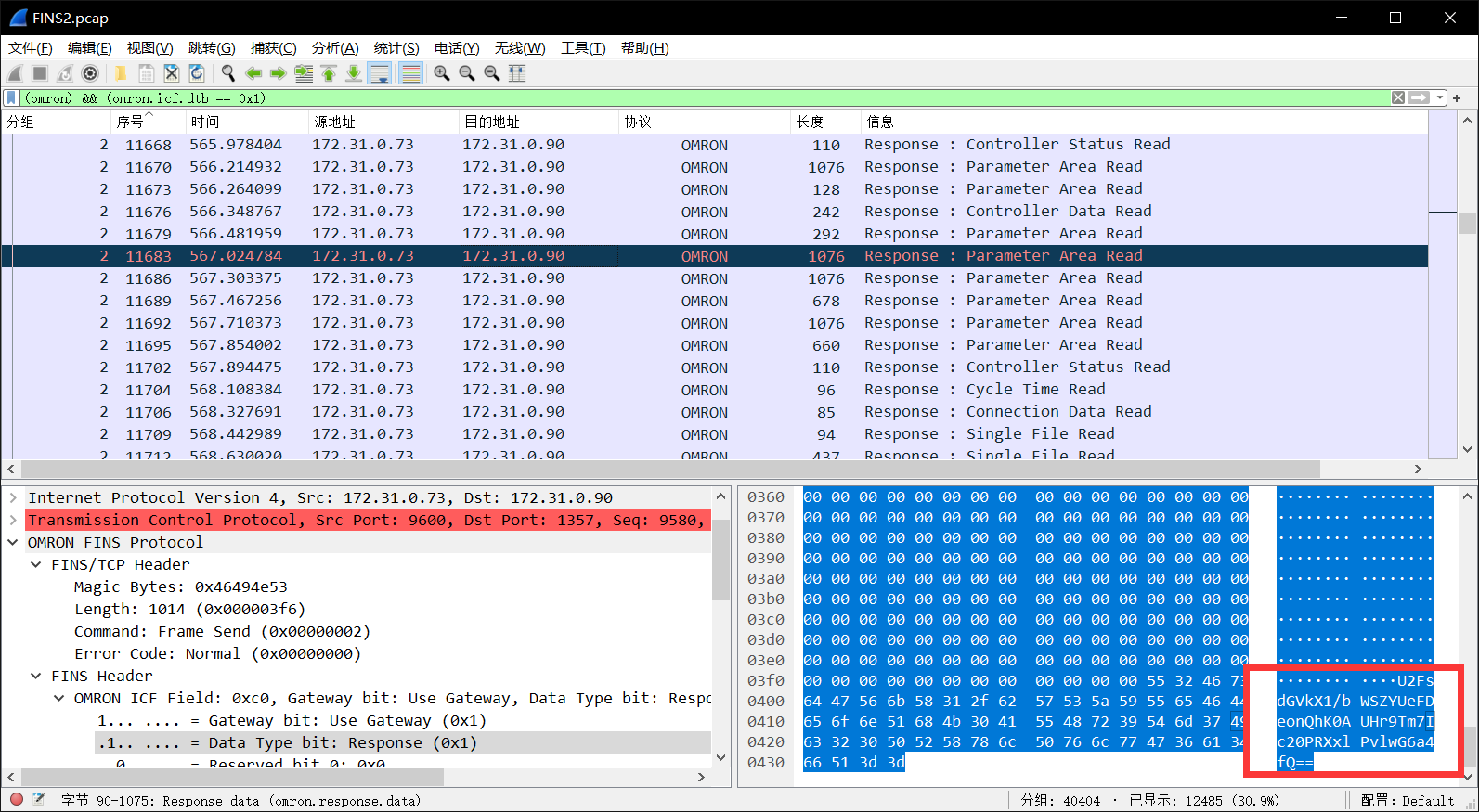The width and height of the screenshot is (1479, 812).
Task: Open the find packet magnifier
Action: coord(227,73)
